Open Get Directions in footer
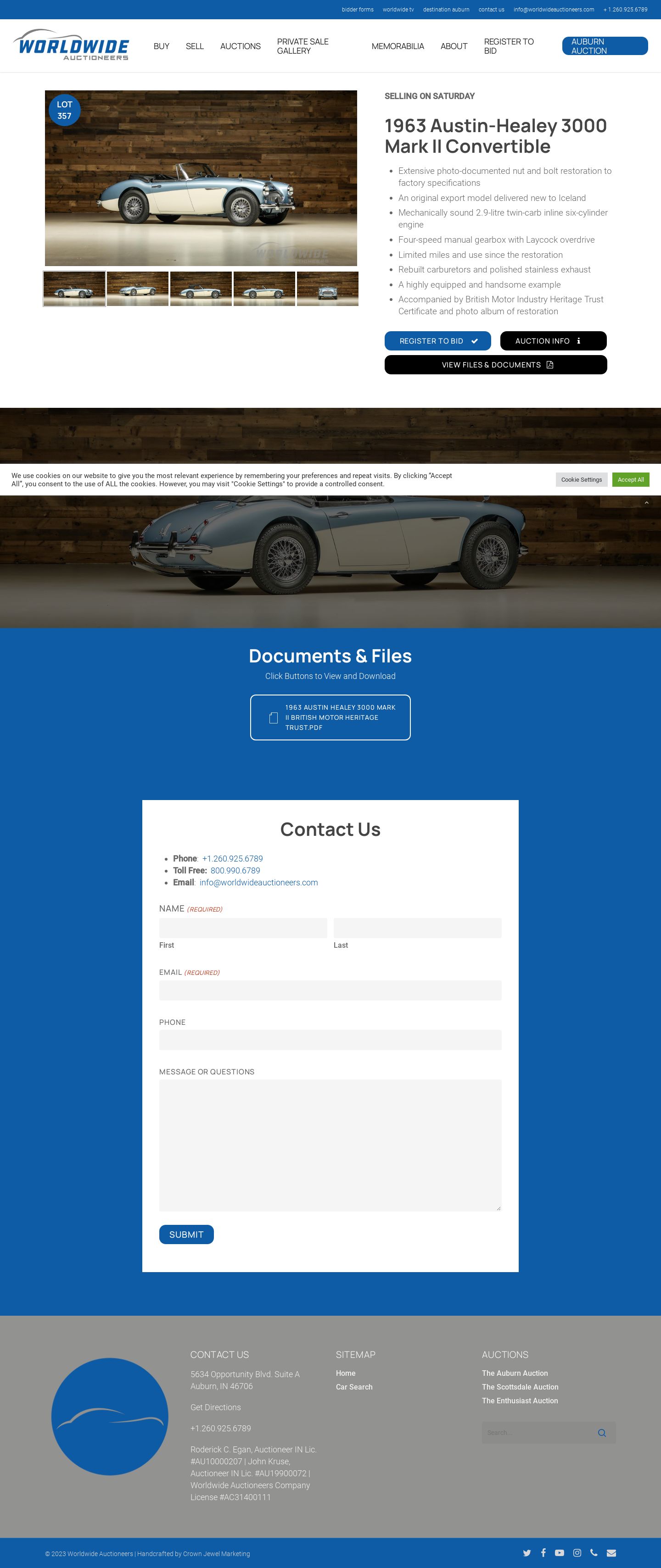This screenshot has height=1568, width=661. [216, 1407]
